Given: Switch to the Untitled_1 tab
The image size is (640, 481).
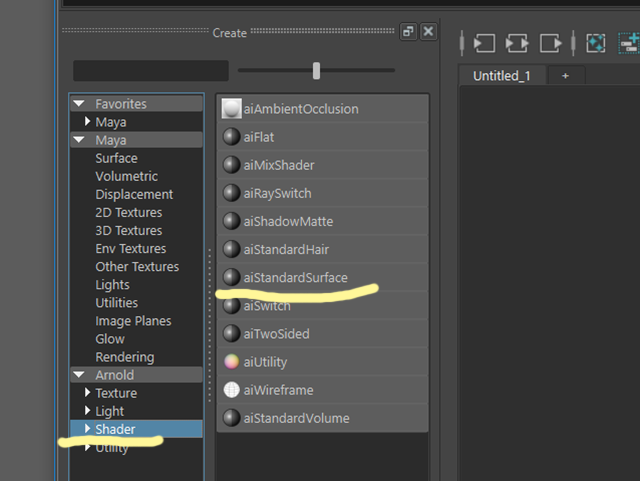Looking at the screenshot, I should point(502,76).
